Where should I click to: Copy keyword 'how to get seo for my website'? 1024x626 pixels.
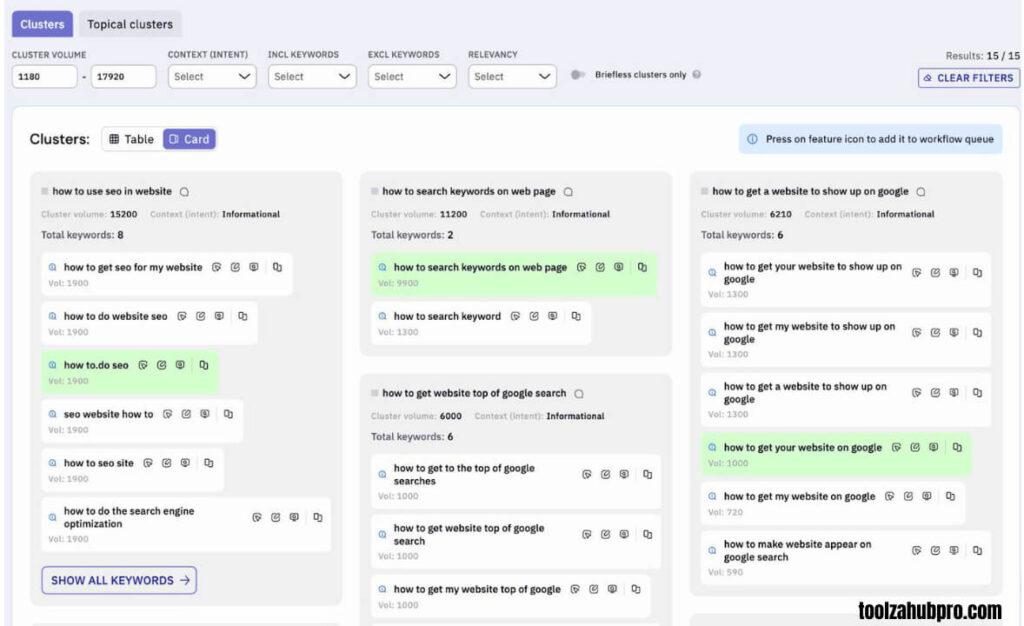tap(278, 267)
